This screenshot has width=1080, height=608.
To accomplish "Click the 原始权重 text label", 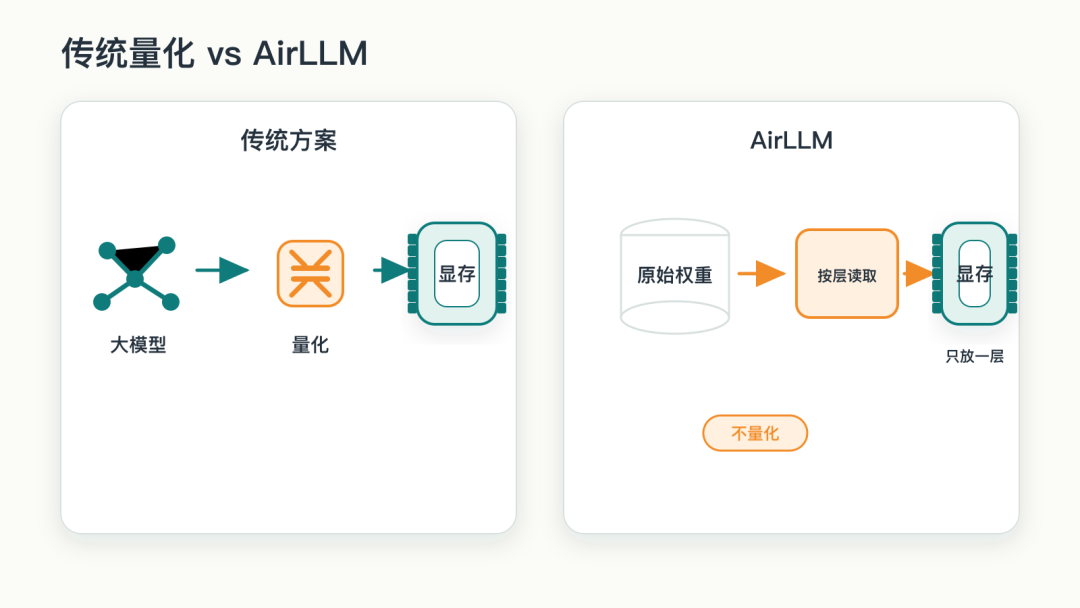I will (x=674, y=275).
